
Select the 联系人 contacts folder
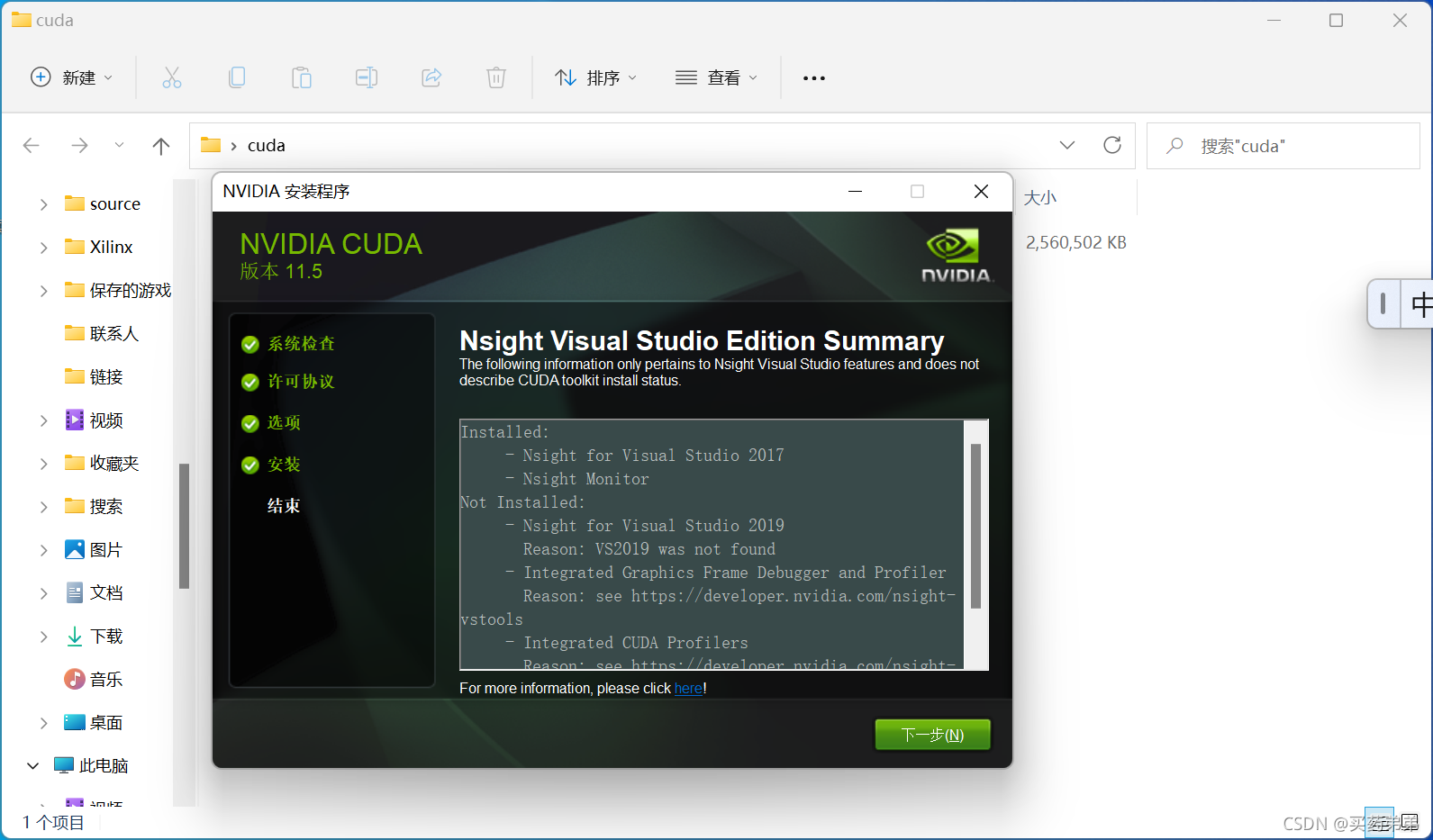tap(102, 334)
